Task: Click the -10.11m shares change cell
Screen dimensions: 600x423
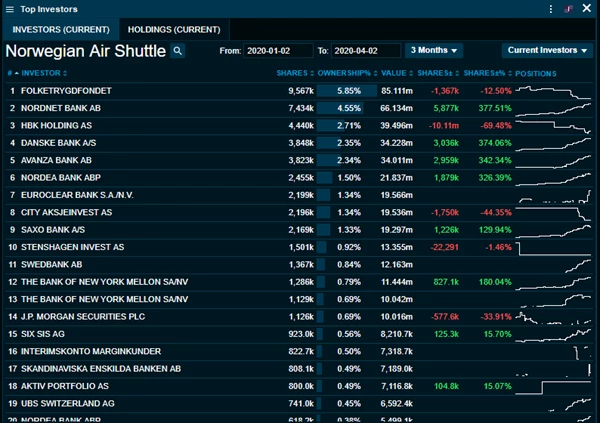Action: pyautogui.click(x=444, y=126)
